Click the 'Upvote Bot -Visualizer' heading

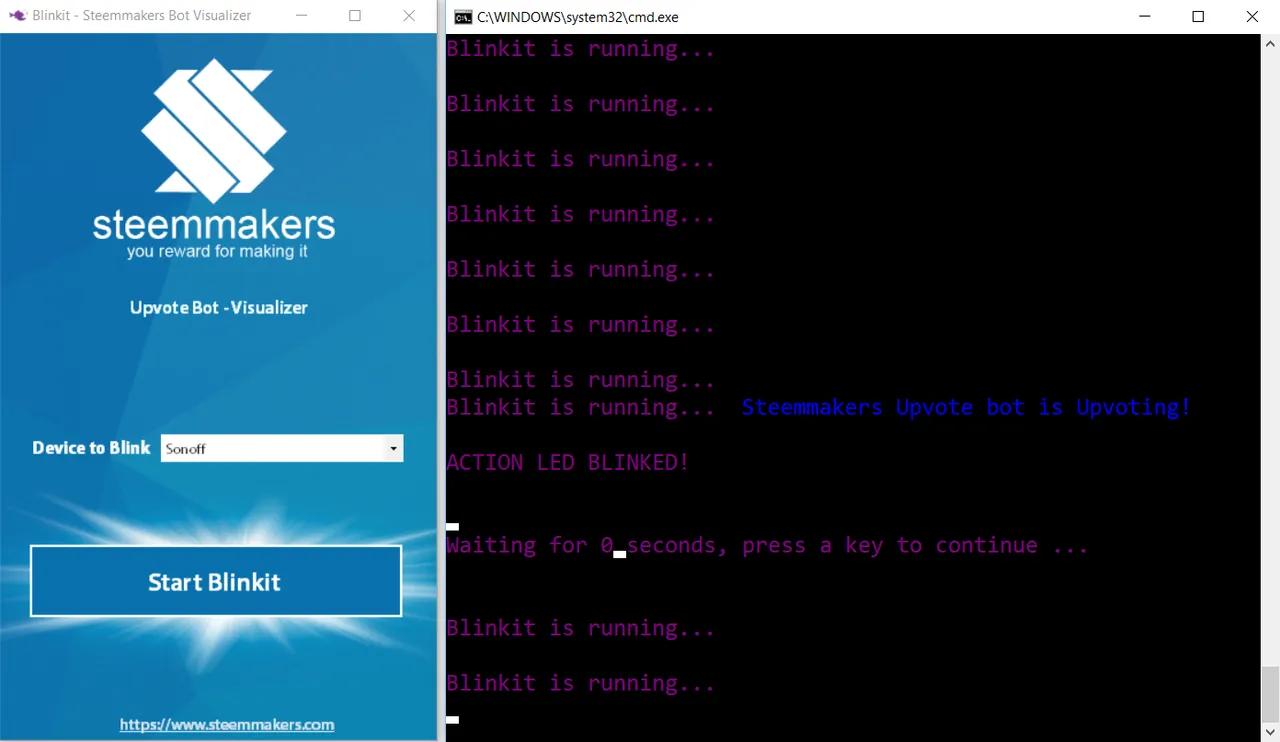(x=219, y=308)
